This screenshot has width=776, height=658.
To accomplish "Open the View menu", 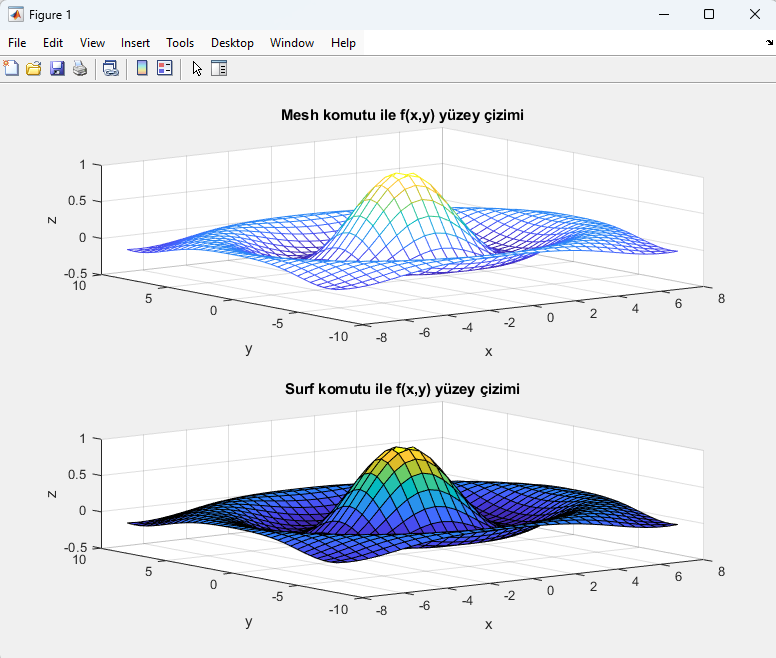I will tap(93, 43).
